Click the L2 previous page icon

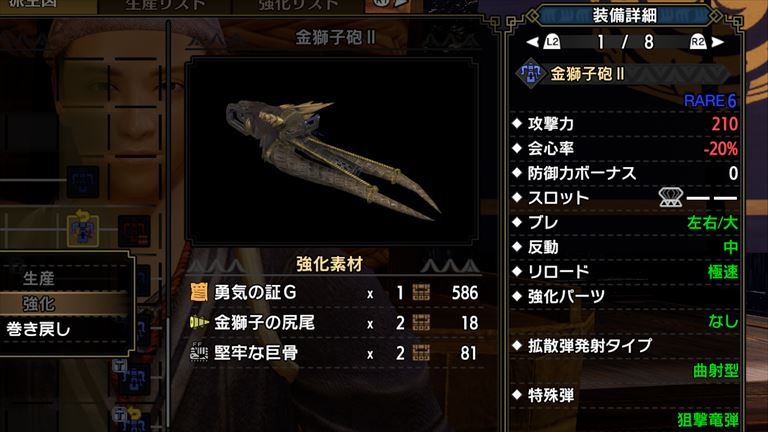(552, 42)
